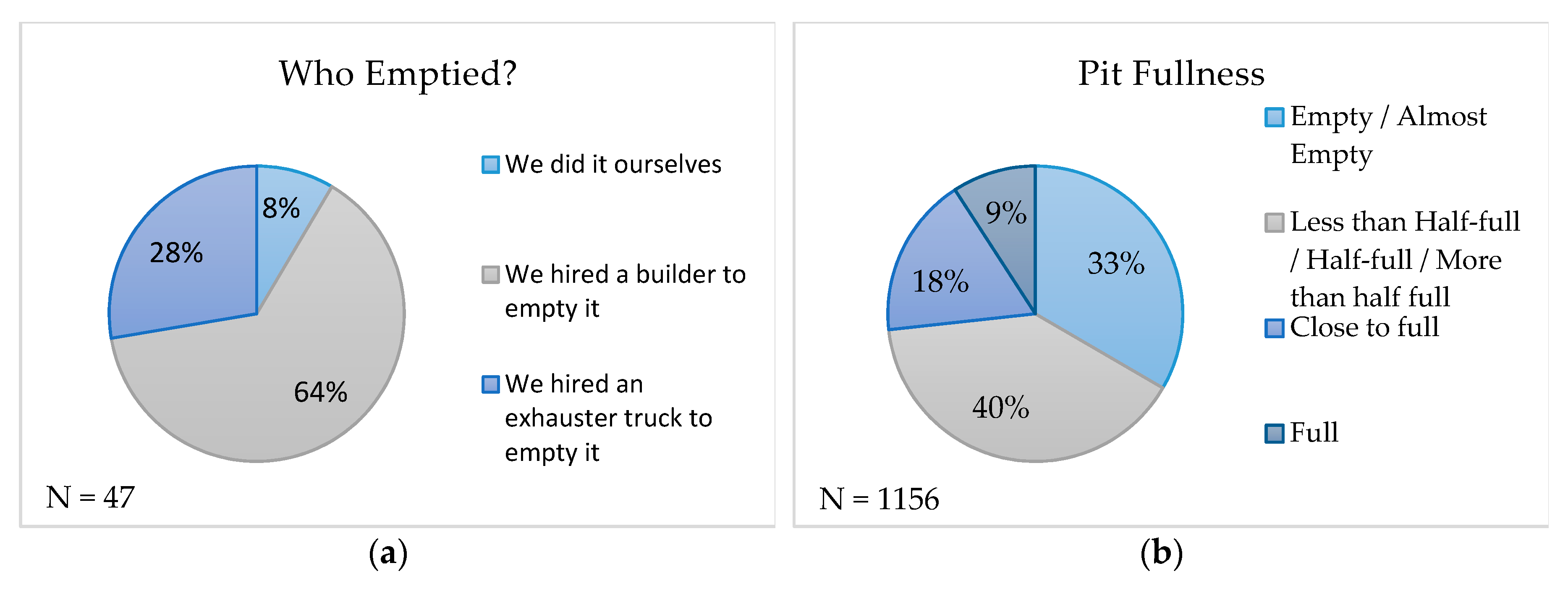The image size is (1568, 592).
Task: Click the 'Pit Fullness' chart title
Action: (x=1170, y=74)
